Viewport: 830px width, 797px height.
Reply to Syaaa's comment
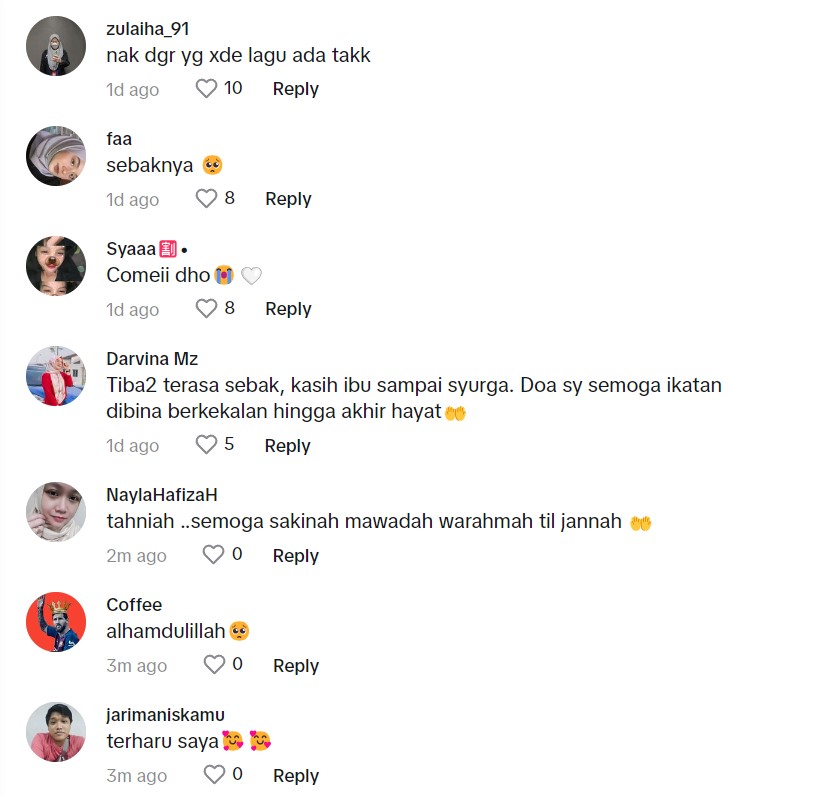coord(288,309)
